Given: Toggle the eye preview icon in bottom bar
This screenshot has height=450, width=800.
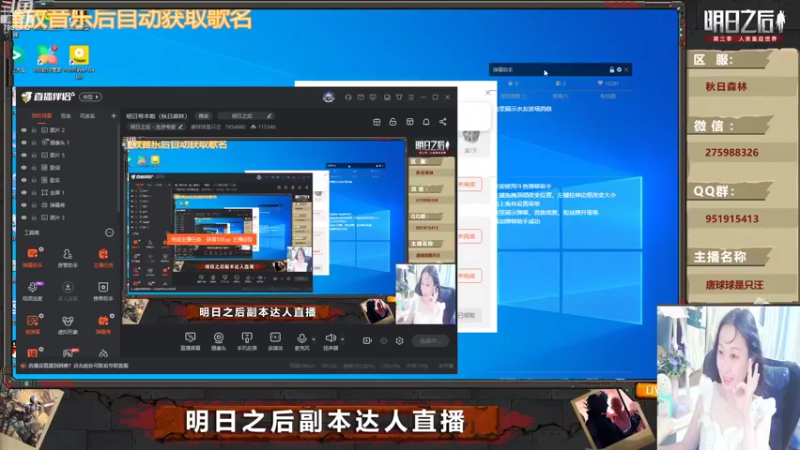Looking at the screenshot, I should (383, 341).
